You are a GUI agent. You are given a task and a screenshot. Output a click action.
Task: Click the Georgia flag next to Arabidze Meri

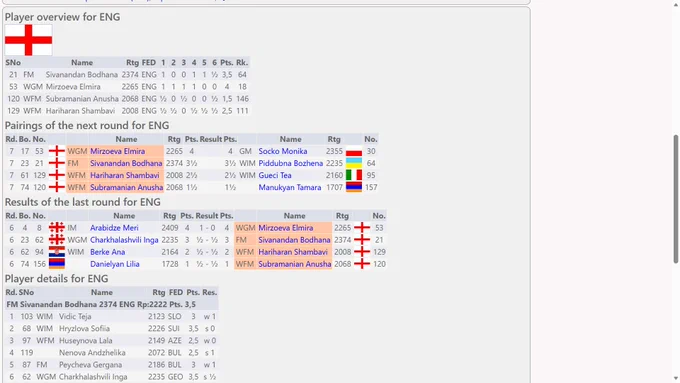(x=57, y=228)
